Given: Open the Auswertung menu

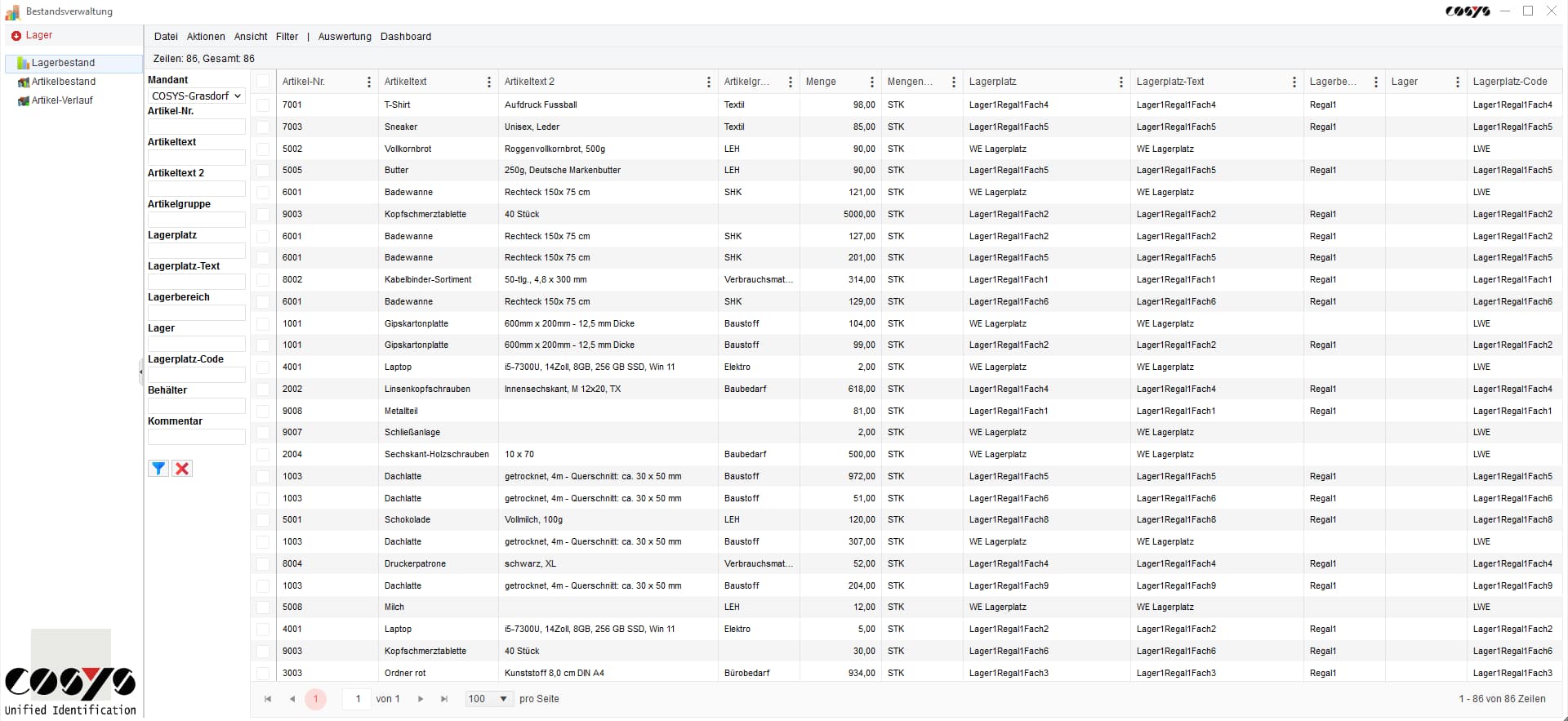Looking at the screenshot, I should (x=345, y=37).
